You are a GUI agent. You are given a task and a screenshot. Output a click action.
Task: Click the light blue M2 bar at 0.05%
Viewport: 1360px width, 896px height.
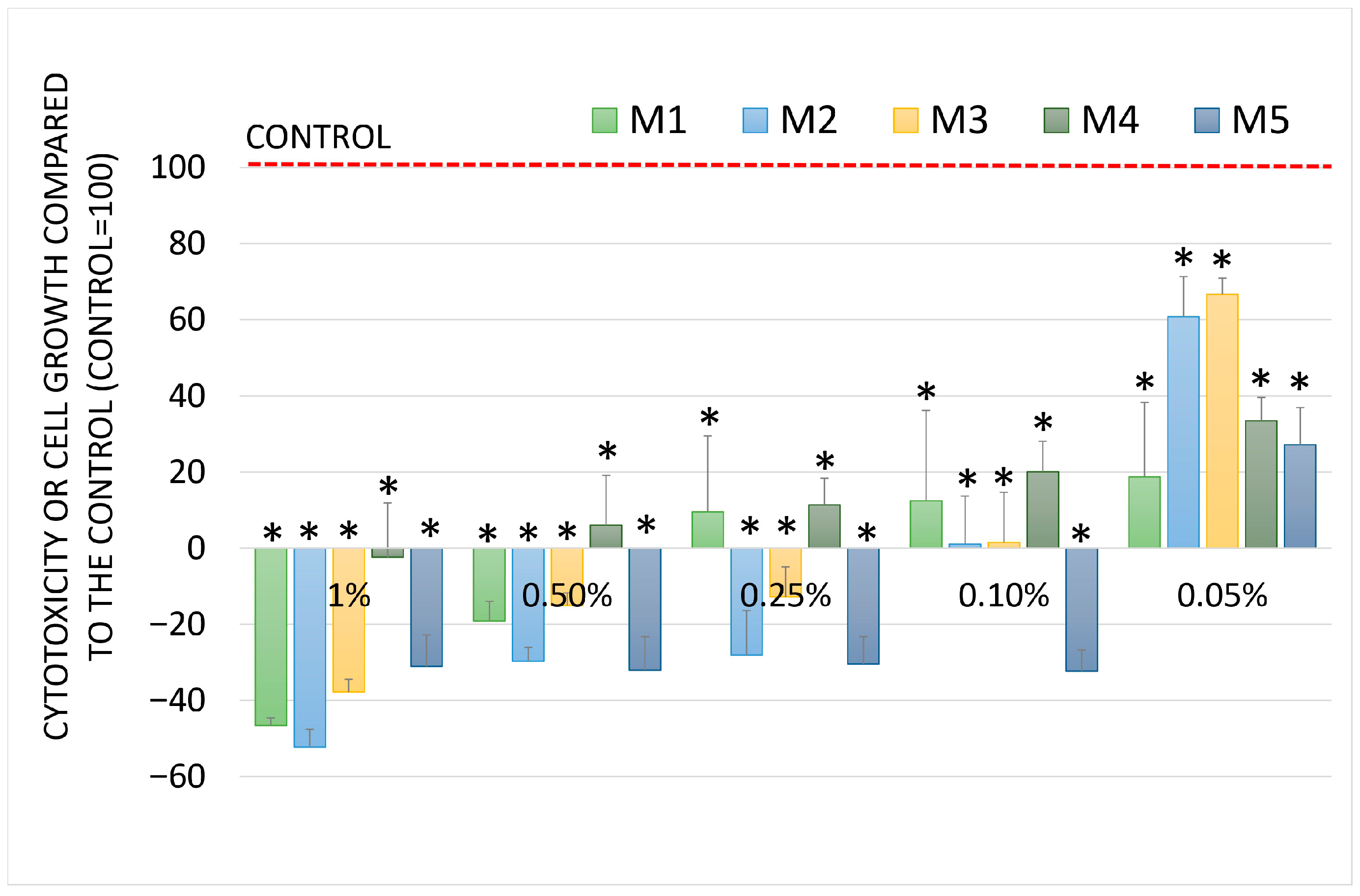[x=1183, y=434]
